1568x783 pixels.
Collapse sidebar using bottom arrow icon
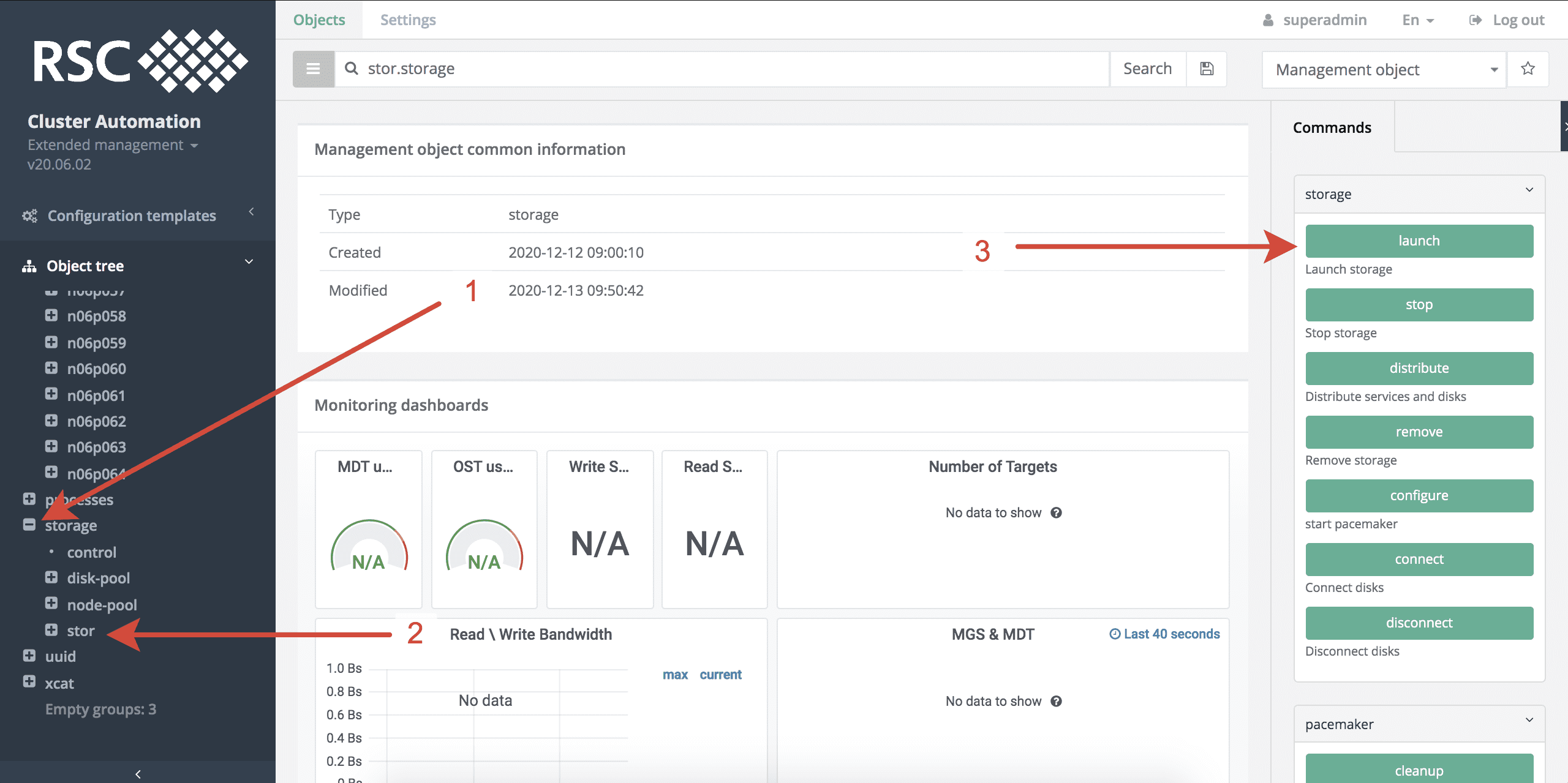tap(138, 774)
